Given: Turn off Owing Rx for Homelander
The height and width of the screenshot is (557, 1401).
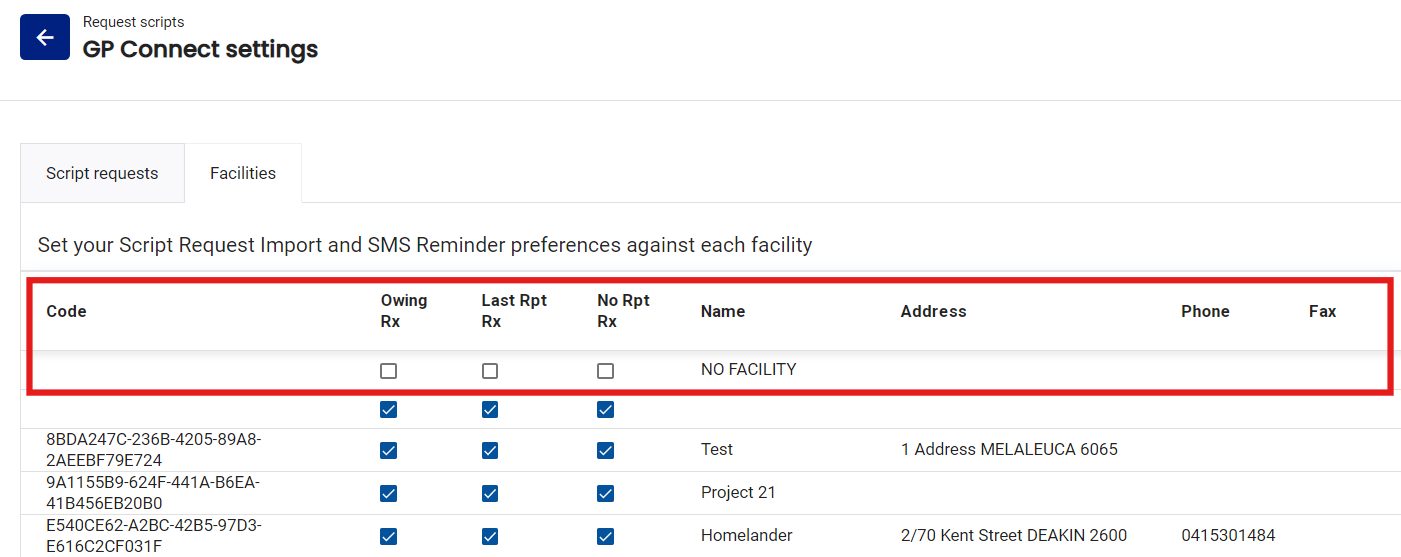Looking at the screenshot, I should point(389,537).
